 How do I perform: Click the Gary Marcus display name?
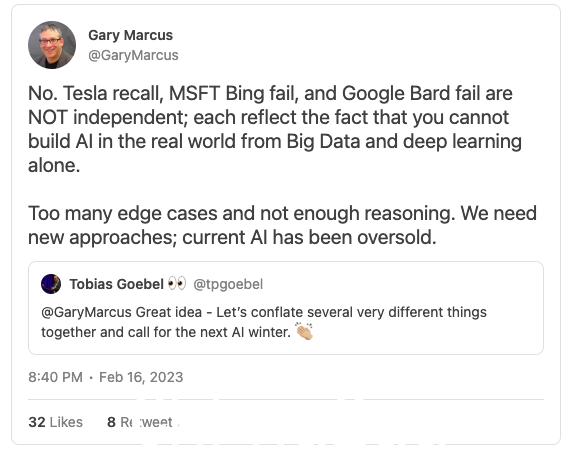pos(130,35)
